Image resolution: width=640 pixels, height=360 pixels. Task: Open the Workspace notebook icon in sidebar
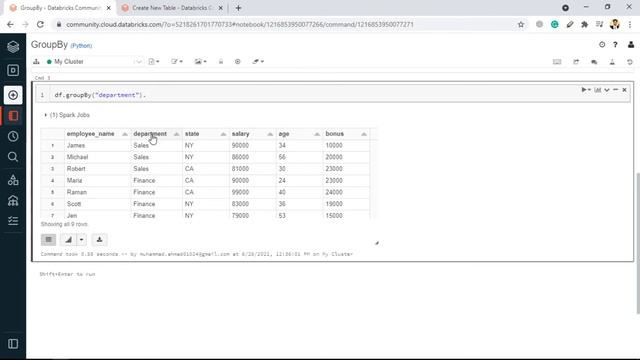click(13, 116)
